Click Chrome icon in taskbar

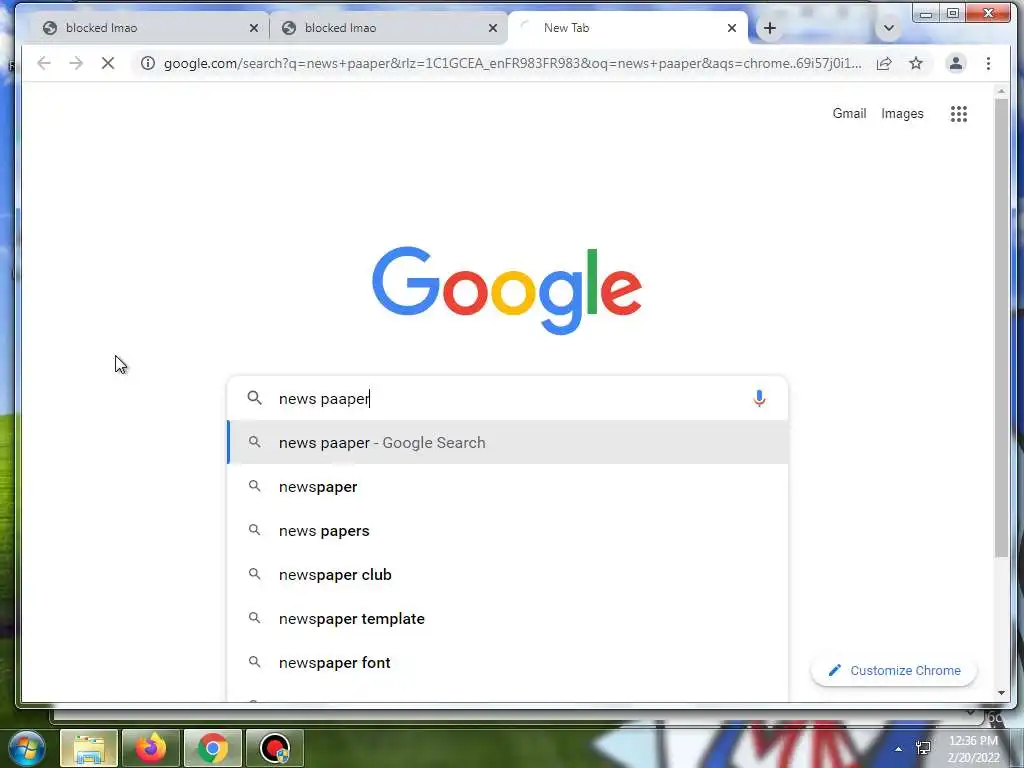pos(212,748)
